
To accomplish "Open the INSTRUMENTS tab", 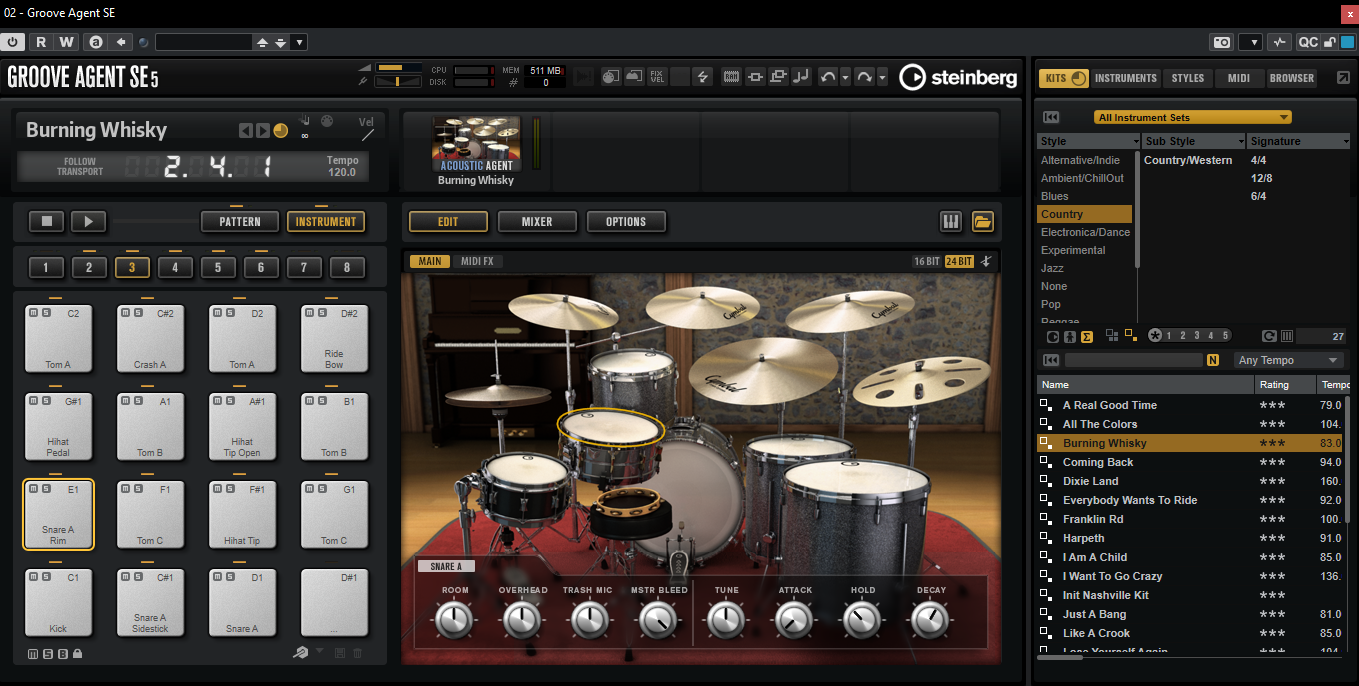I will (x=1126, y=78).
